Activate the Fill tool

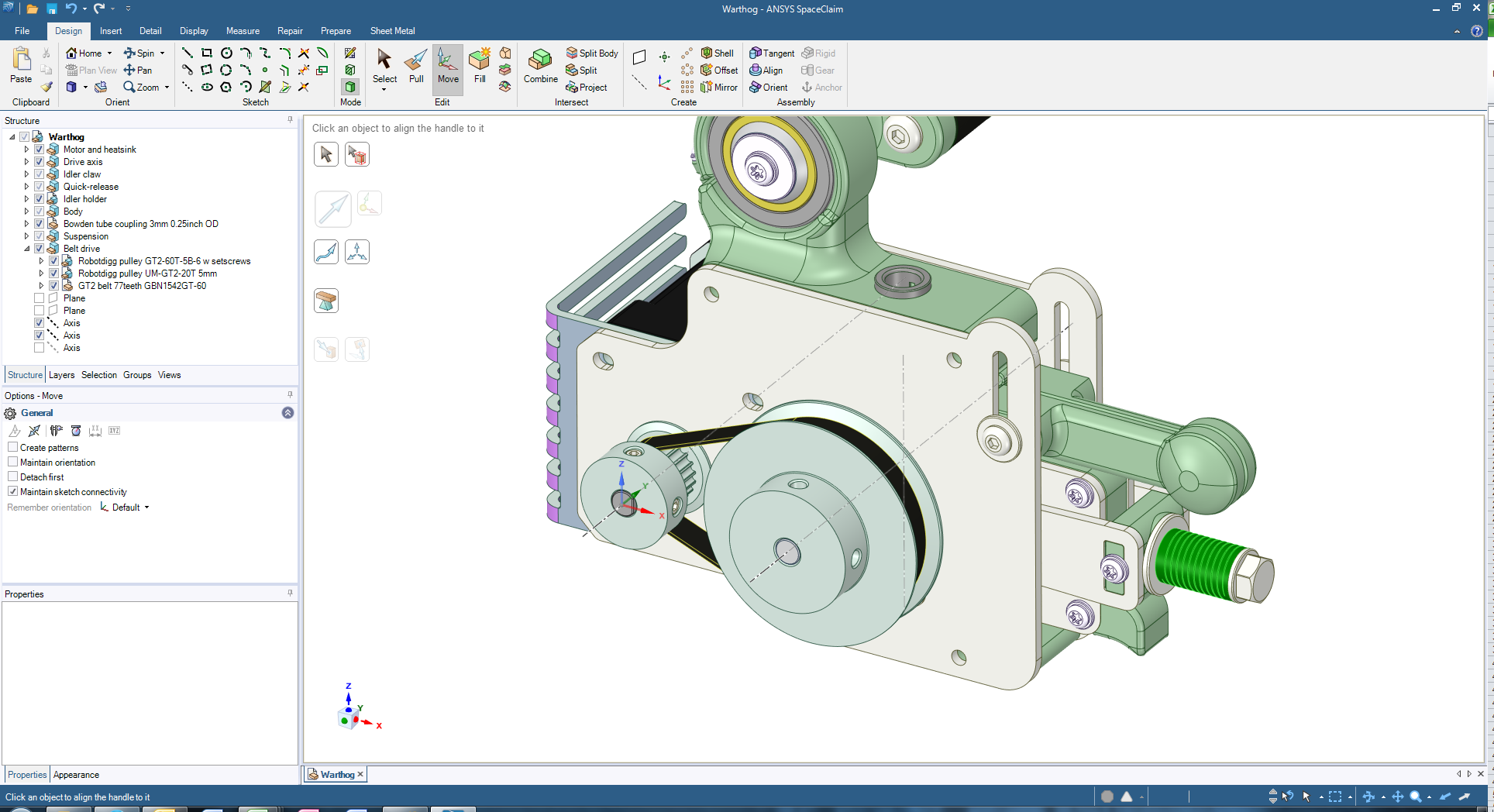coord(480,65)
